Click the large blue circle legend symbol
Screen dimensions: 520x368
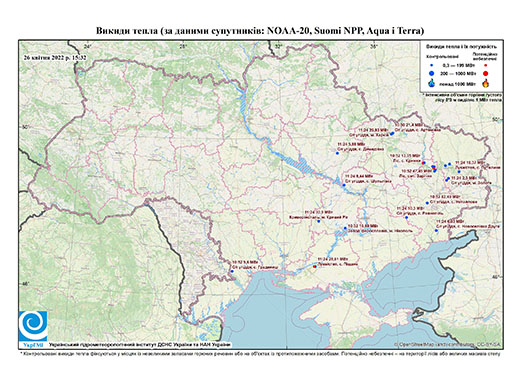pyautogui.click(x=431, y=73)
